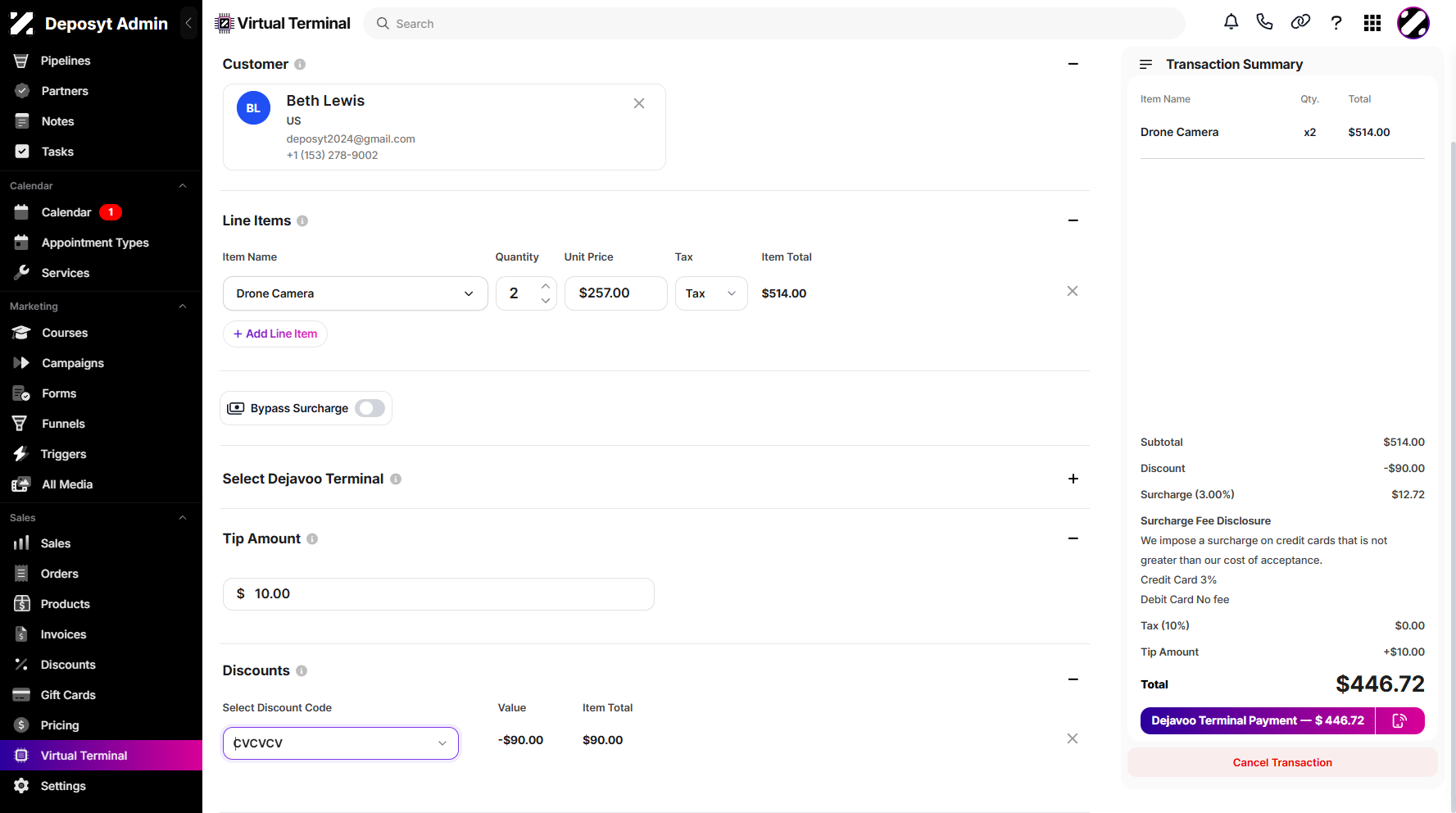The width and height of the screenshot is (1456, 813).
Task: Collapse the Marketing sidebar group
Action: pos(183,307)
